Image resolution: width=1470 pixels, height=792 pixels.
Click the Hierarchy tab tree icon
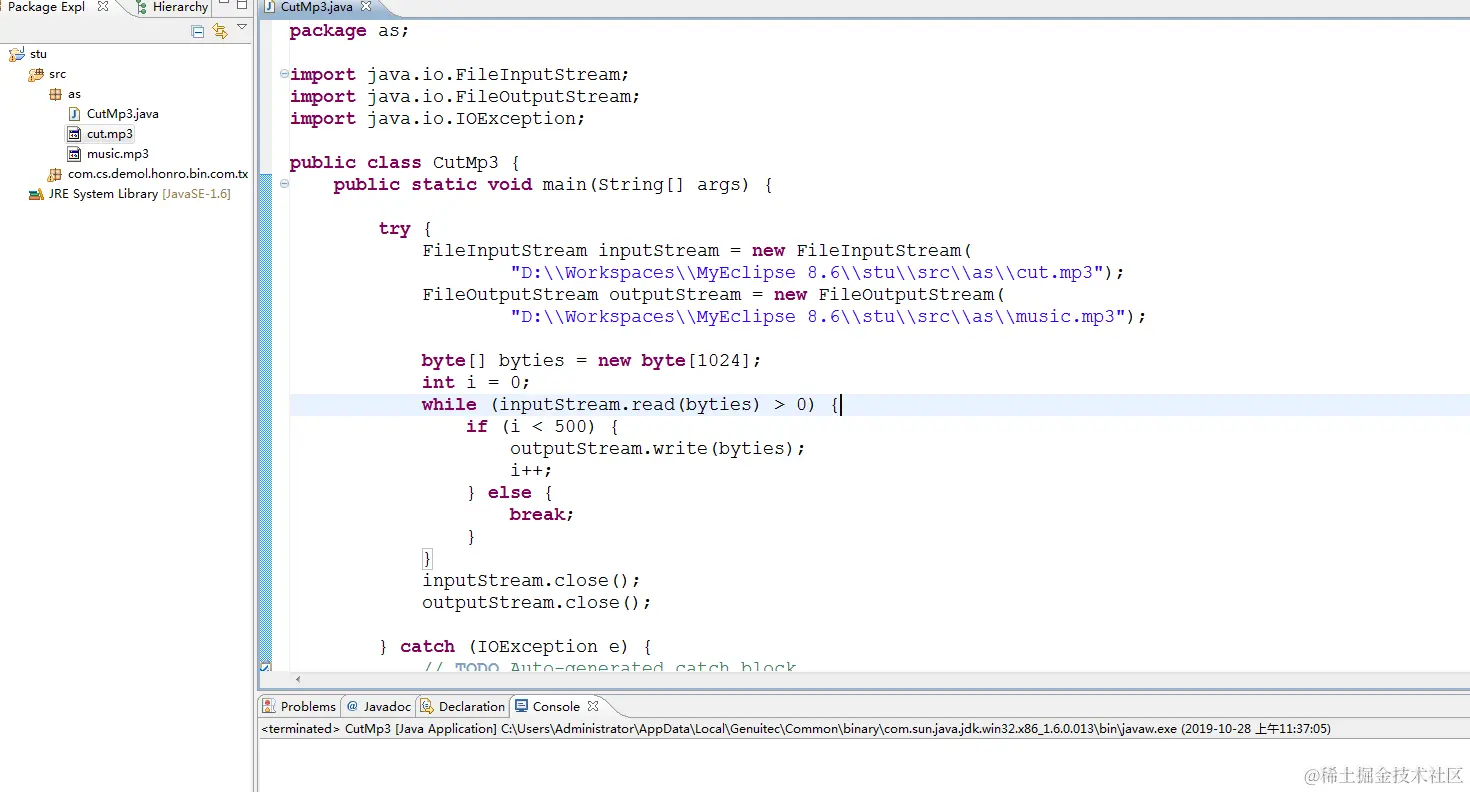[x=141, y=7]
